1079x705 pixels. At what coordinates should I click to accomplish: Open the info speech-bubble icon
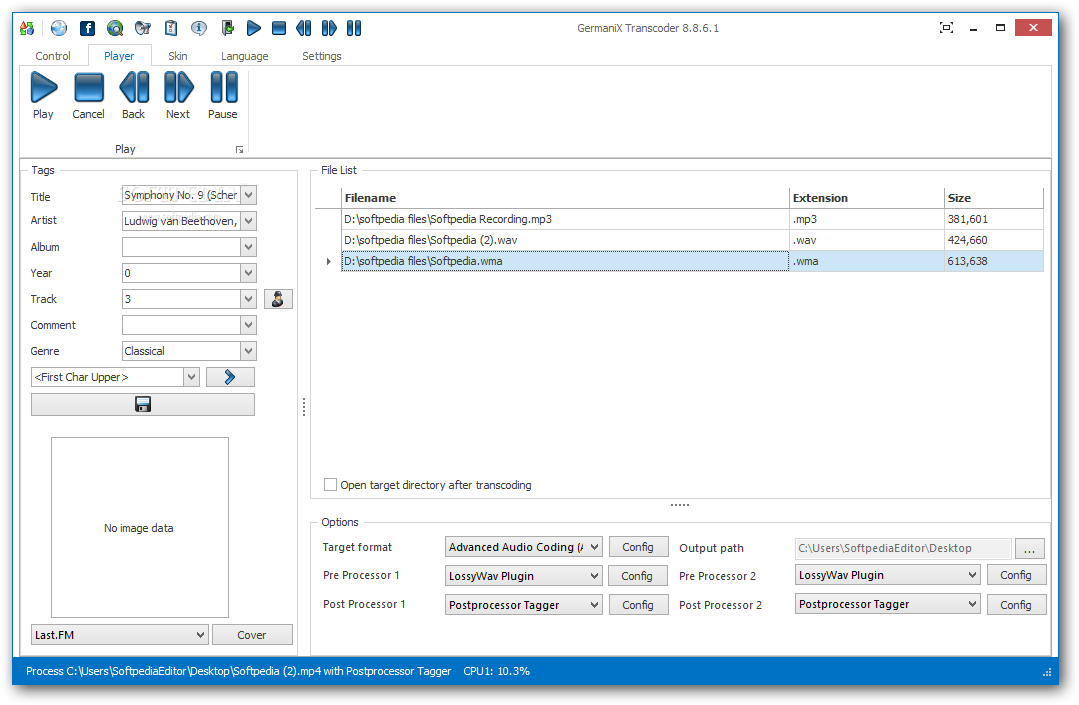coord(199,28)
